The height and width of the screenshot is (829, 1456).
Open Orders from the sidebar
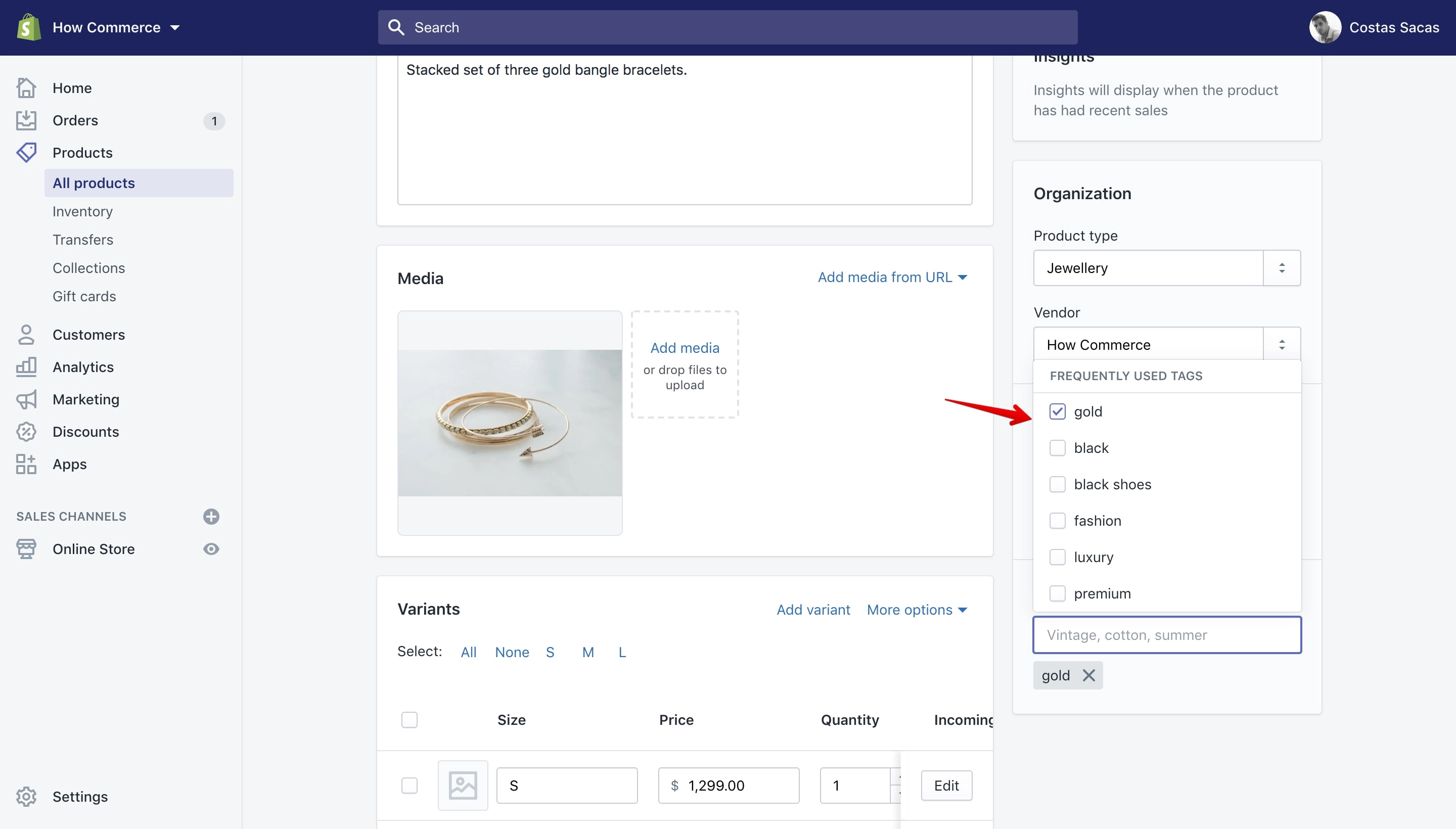[75, 120]
